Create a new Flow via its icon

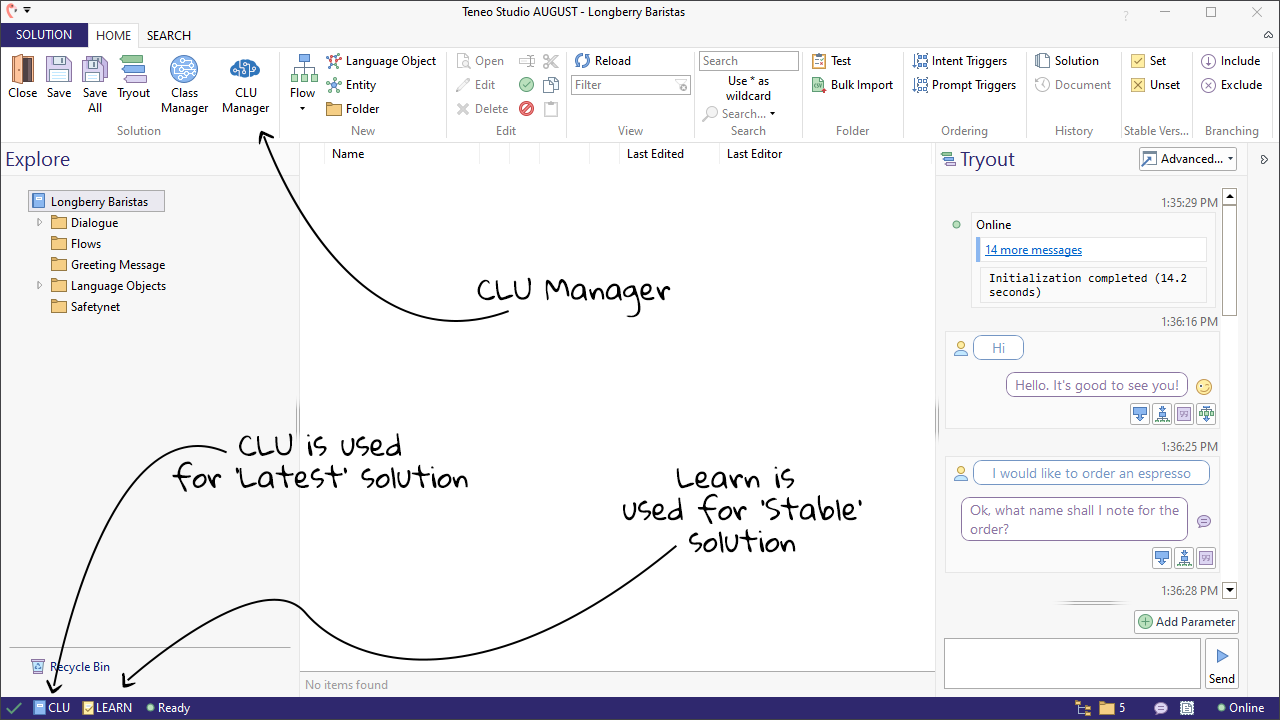303,69
